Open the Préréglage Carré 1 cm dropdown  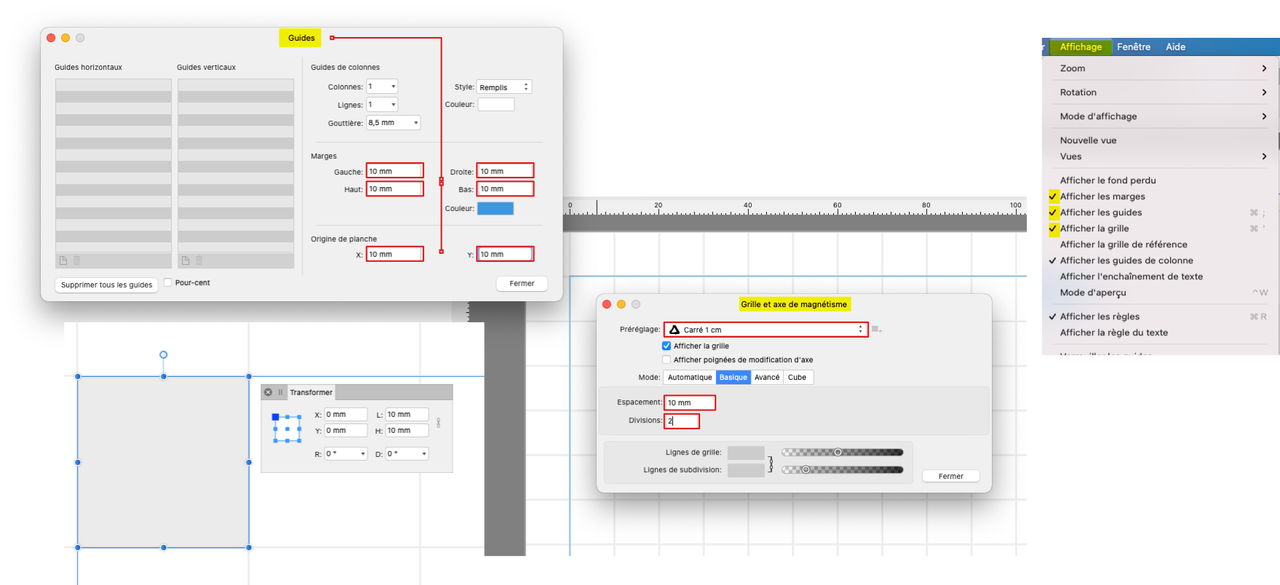click(x=765, y=329)
